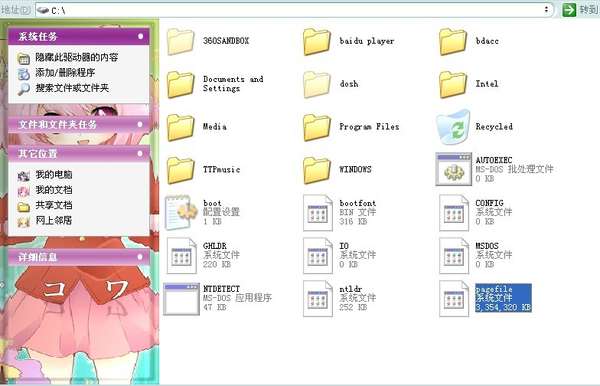Click the hide drive contents icon
Image resolution: width=600 pixels, height=386 pixels.
(24, 59)
